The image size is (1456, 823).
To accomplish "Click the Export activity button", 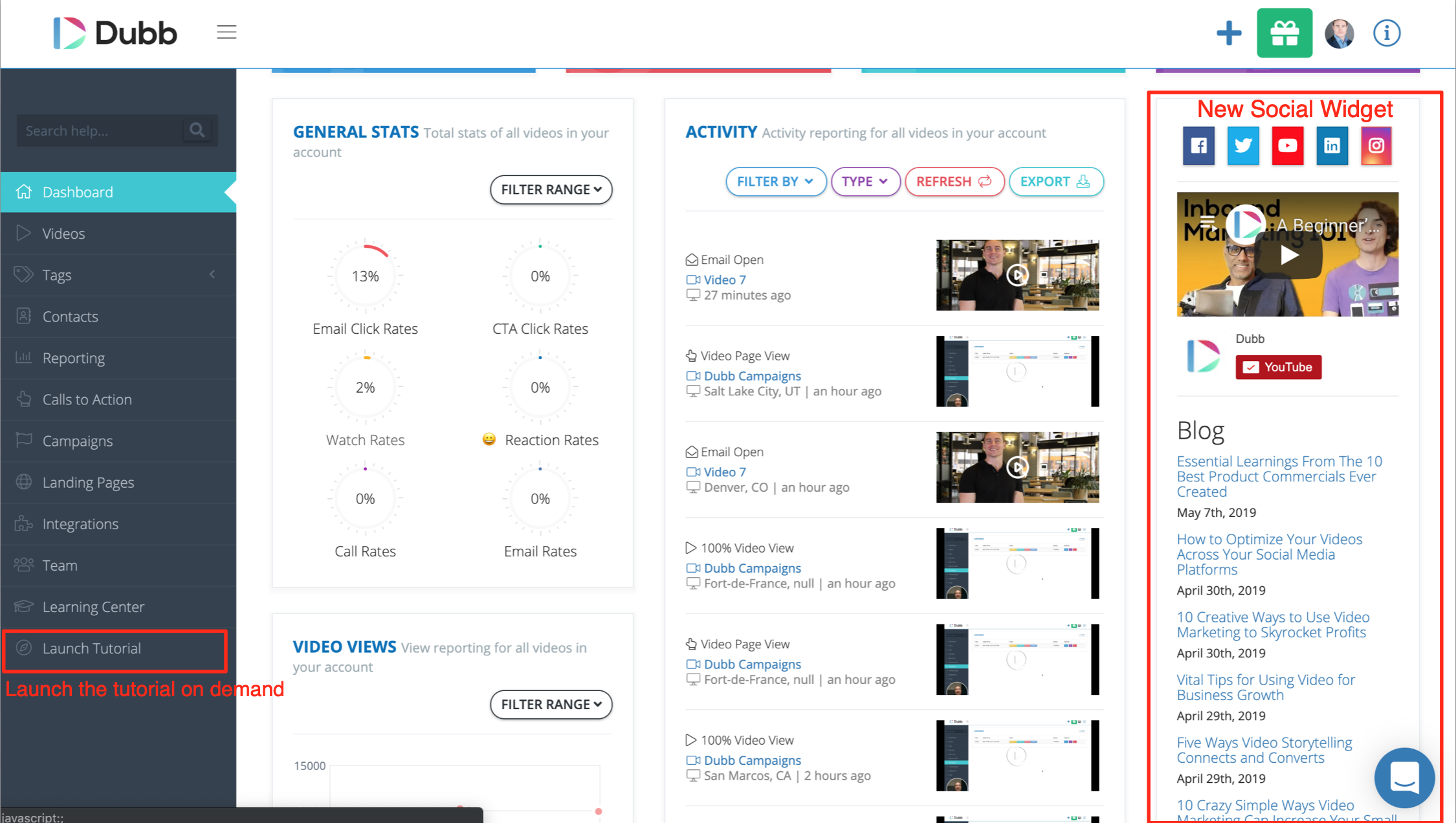I will 1055,181.
